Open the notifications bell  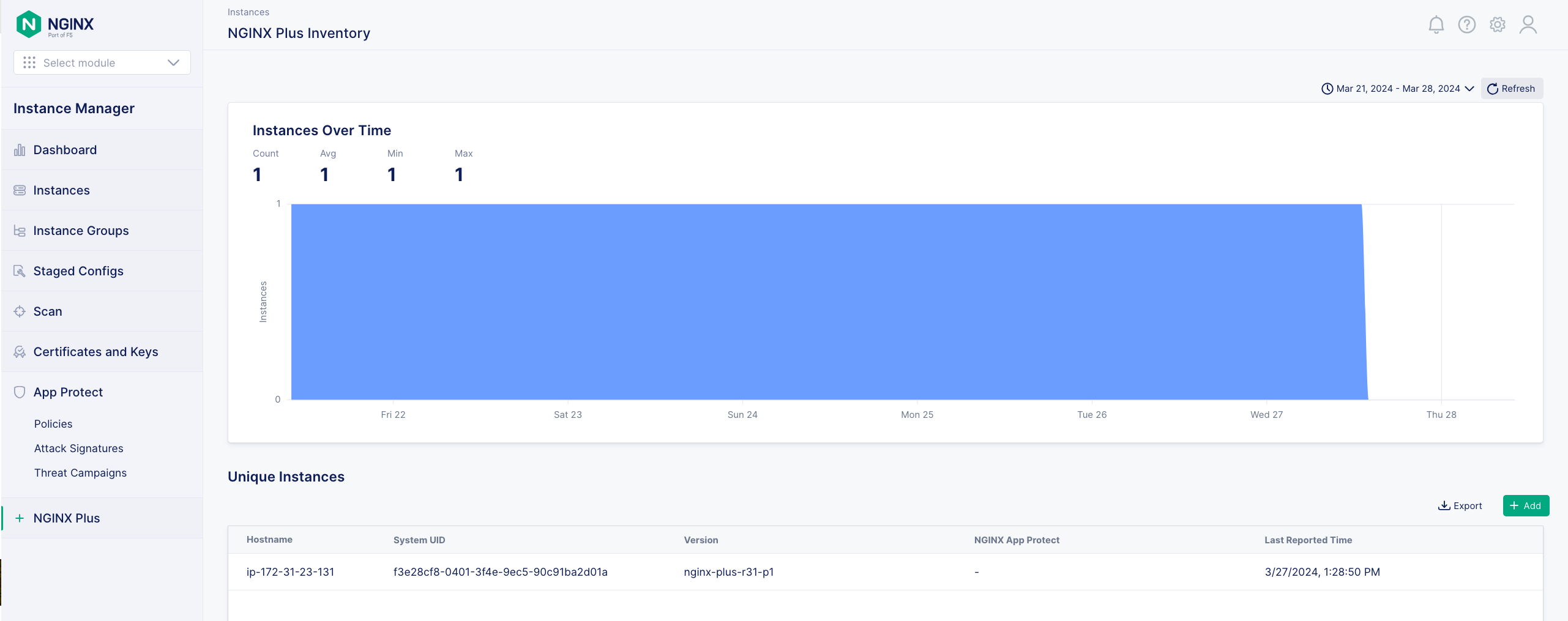pos(1436,24)
